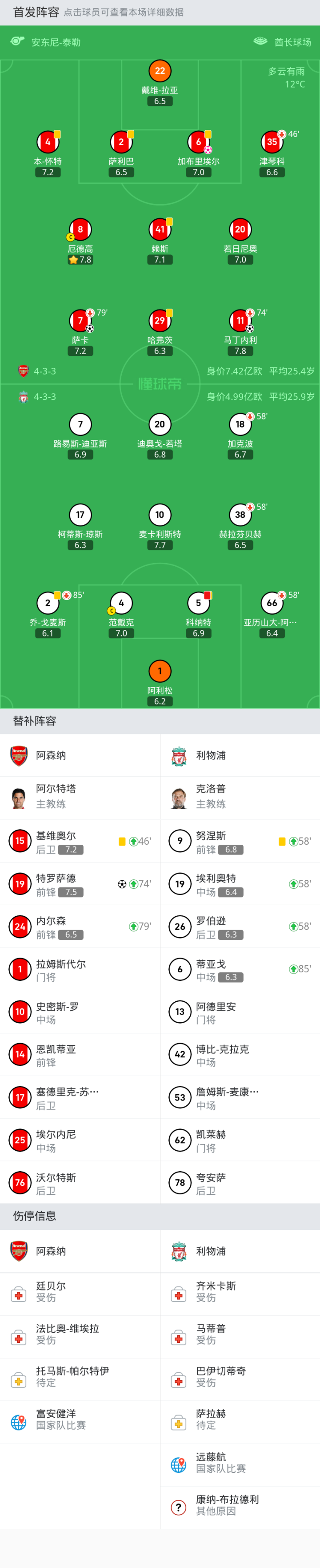Click the stadium icon beside 酋长球场

(260, 41)
